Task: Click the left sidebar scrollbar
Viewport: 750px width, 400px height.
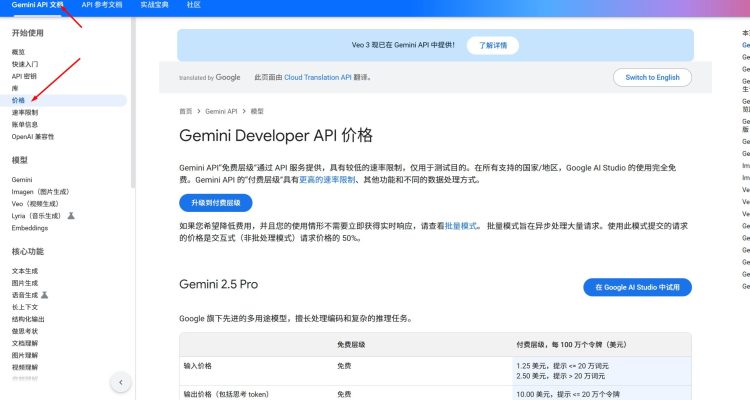Action: point(133,103)
